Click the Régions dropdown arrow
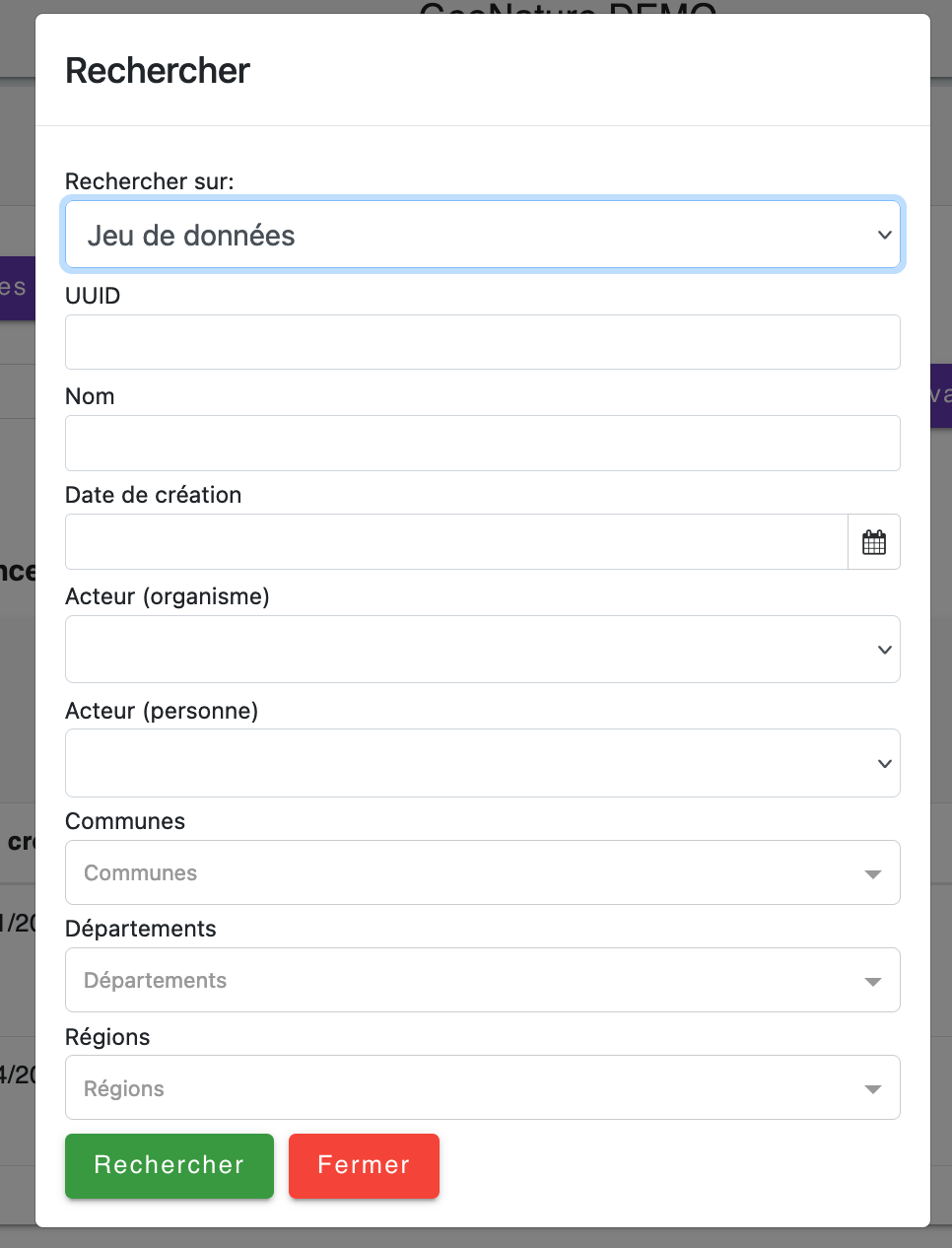This screenshot has width=952, height=1248. [872, 1089]
